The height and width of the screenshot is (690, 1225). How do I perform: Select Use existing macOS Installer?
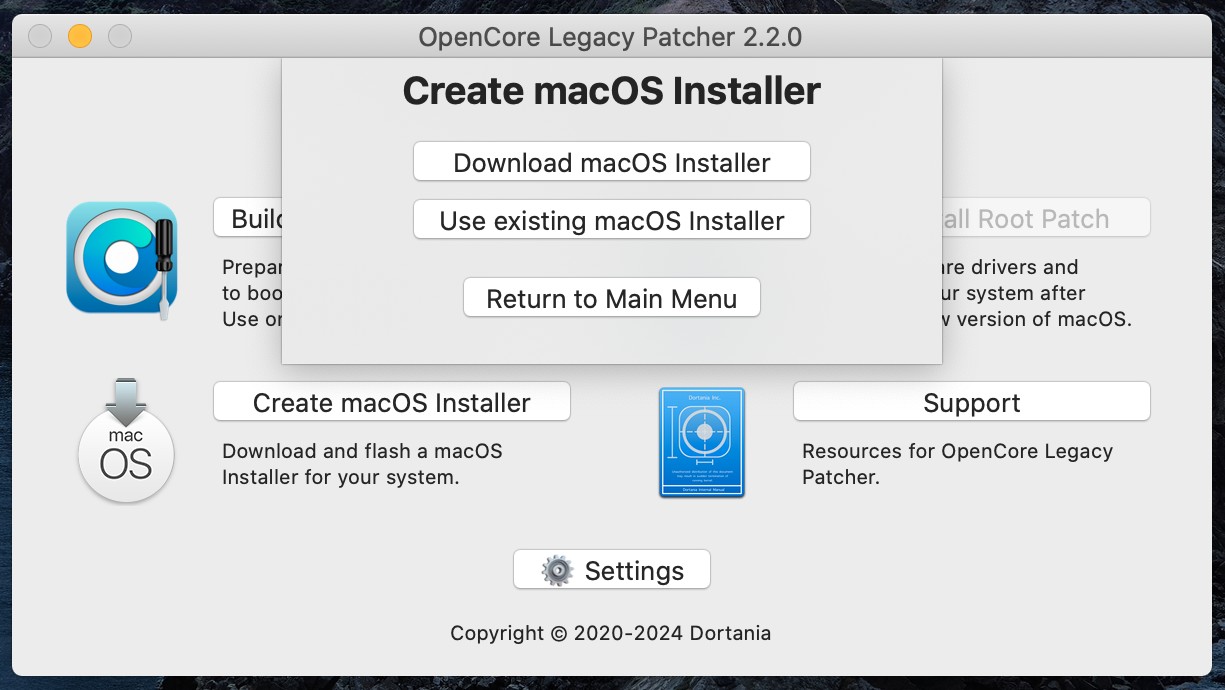tap(612, 220)
